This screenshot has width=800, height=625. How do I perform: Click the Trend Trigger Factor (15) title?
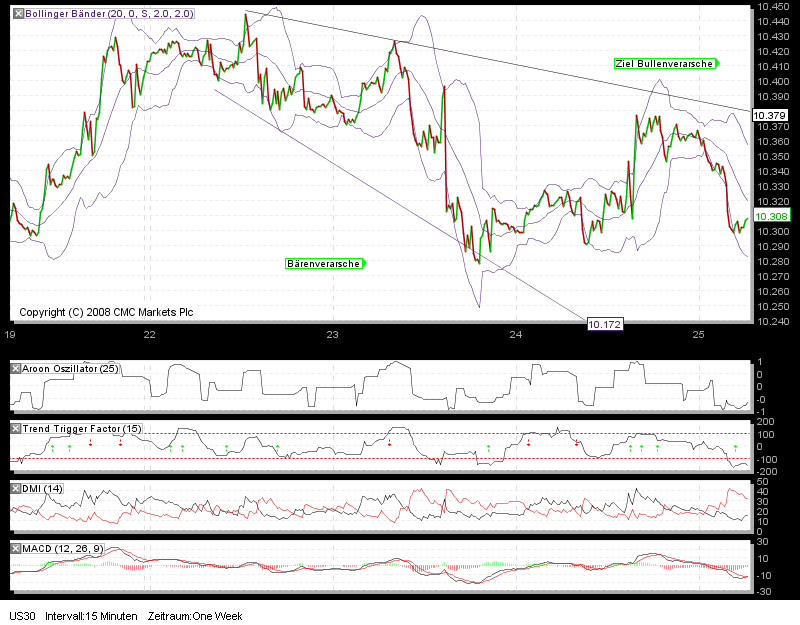82,429
